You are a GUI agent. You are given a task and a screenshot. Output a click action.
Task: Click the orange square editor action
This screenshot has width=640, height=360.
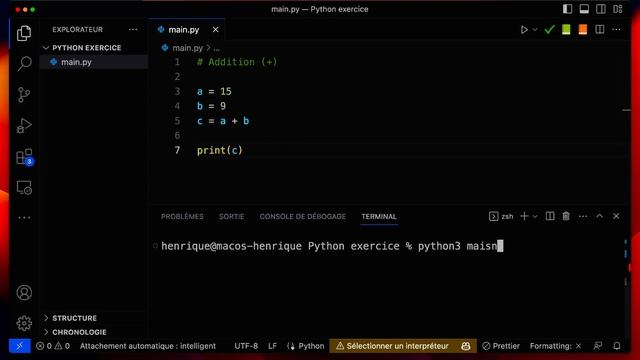[582, 29]
